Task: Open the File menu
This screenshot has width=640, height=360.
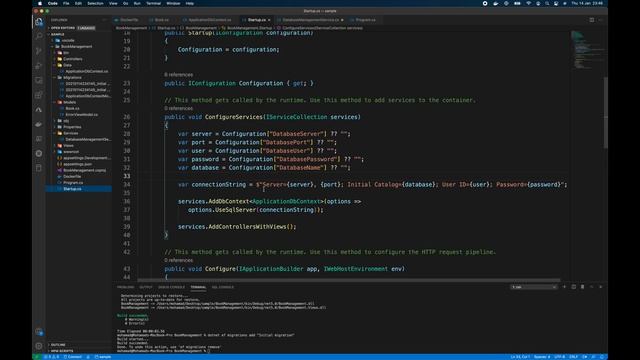Action: coord(66,3)
